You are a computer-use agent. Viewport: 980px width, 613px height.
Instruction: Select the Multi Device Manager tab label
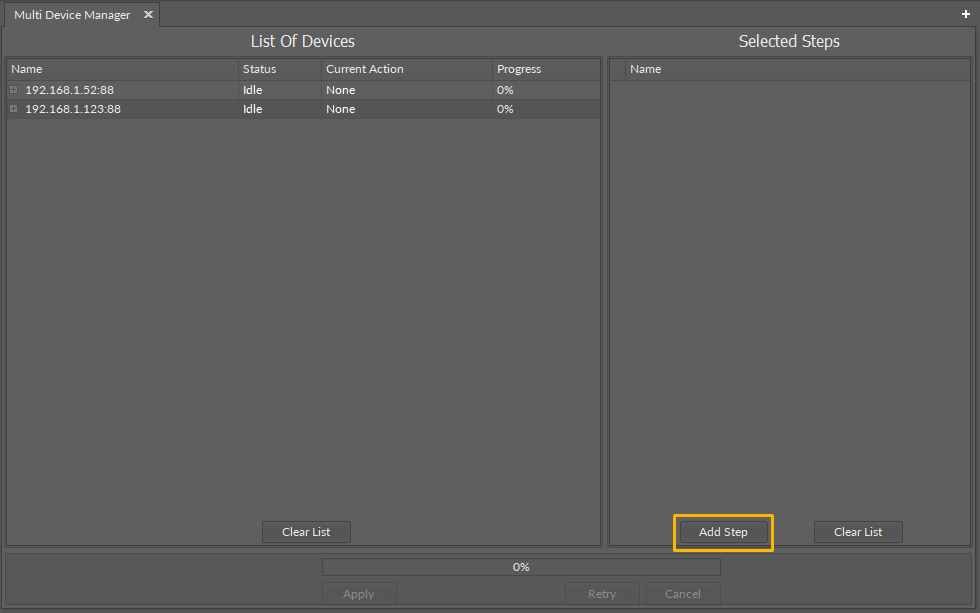pyautogui.click(x=70, y=14)
